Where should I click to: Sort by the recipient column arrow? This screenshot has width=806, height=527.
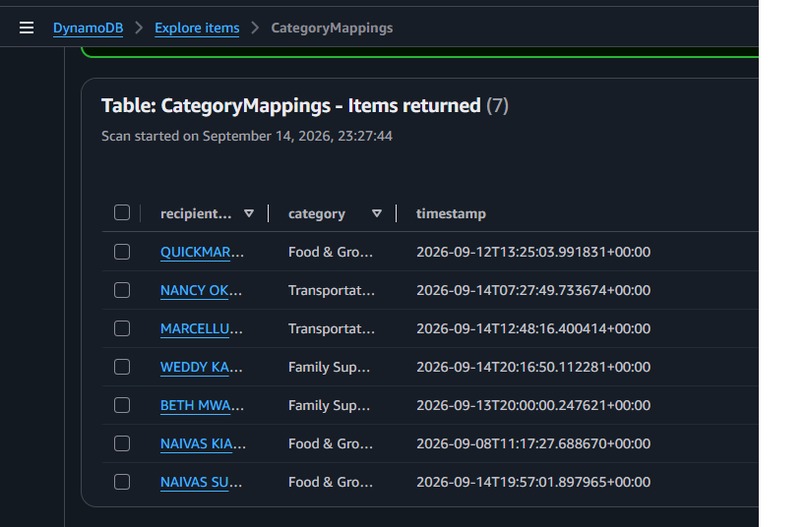(x=249, y=213)
